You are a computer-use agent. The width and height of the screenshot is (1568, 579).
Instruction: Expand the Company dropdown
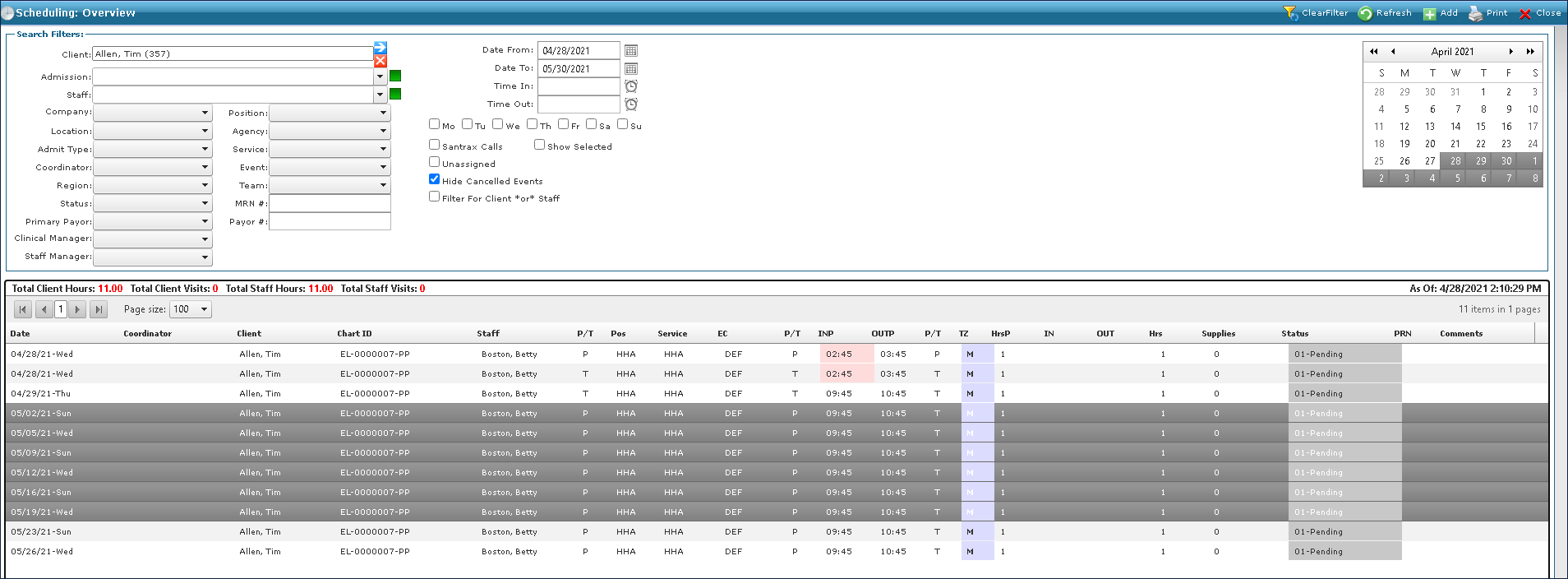[x=205, y=113]
